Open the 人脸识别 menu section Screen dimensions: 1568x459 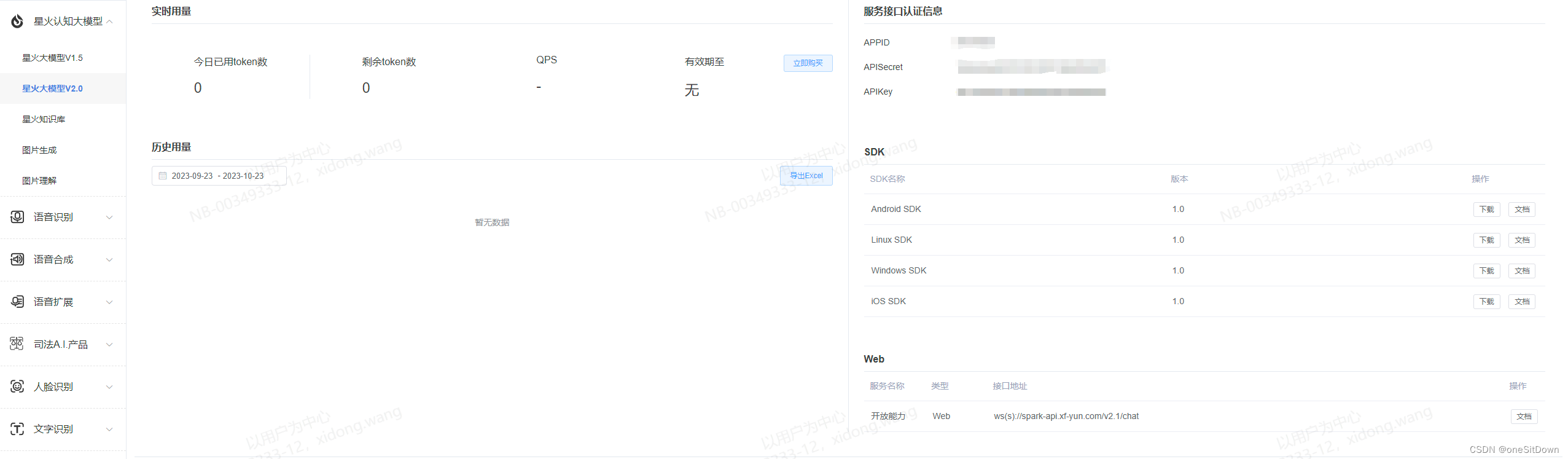pyautogui.click(x=63, y=386)
